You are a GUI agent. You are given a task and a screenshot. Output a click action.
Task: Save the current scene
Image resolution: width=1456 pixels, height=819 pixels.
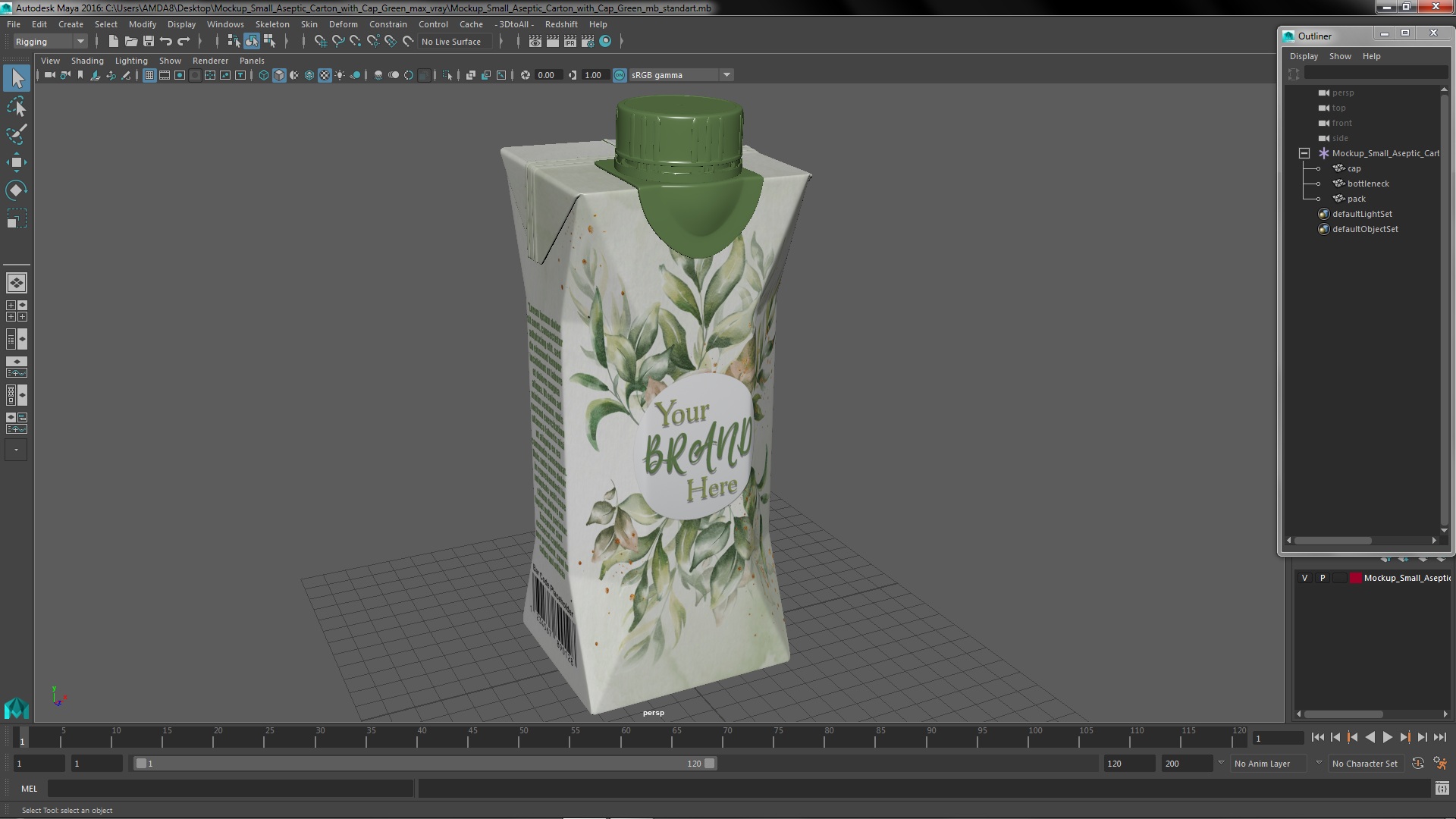pyautogui.click(x=149, y=42)
